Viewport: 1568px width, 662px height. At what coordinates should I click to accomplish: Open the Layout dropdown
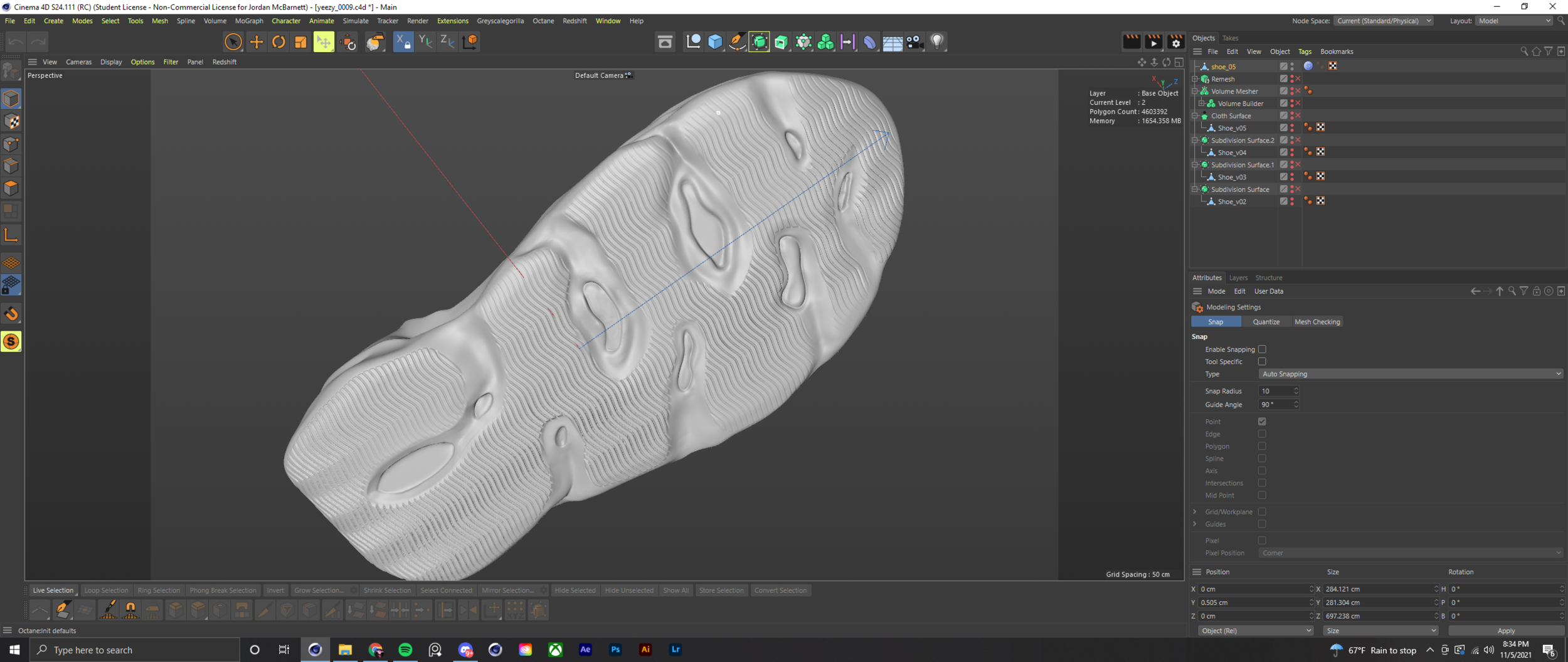coord(1514,21)
